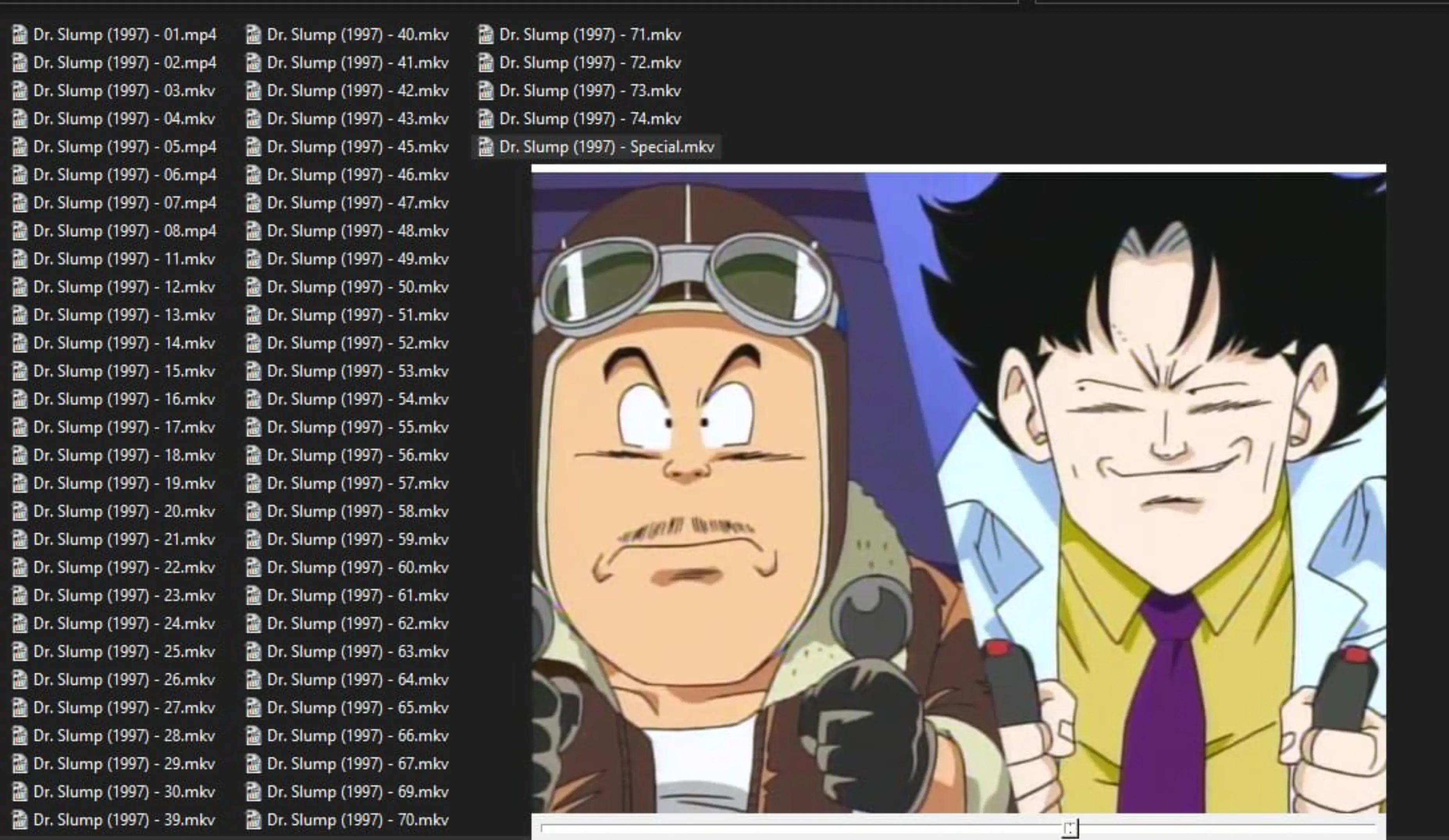Click the file icon of episode 39.mkv

pos(20,819)
